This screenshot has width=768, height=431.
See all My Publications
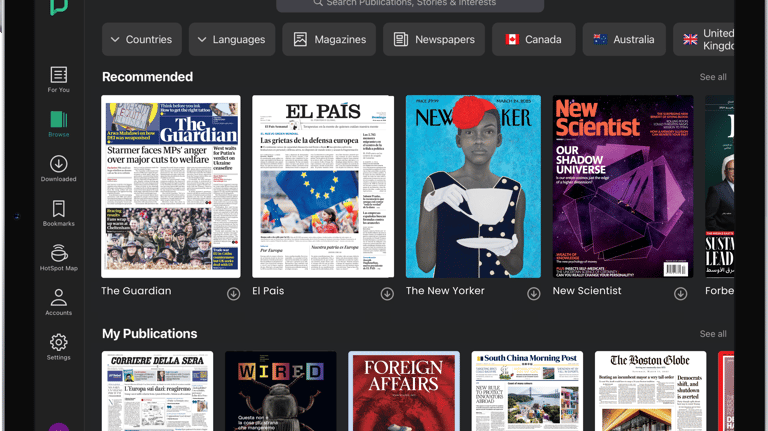point(713,334)
